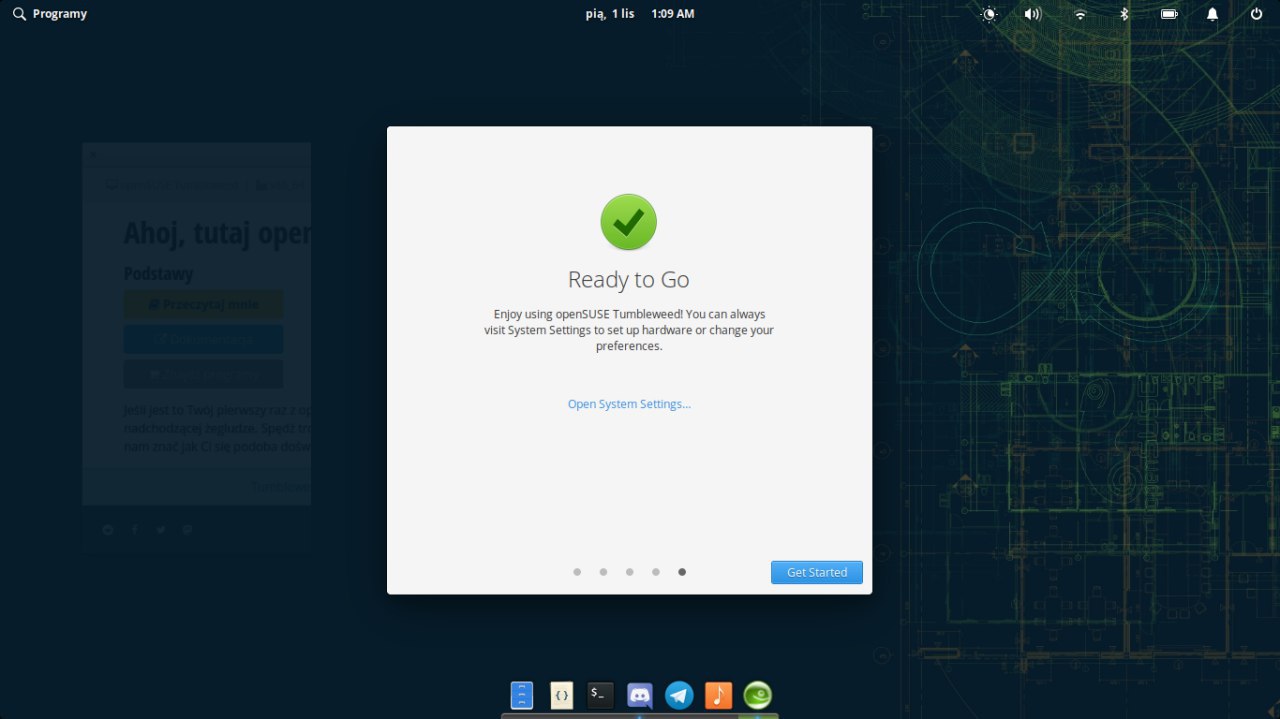Open the battery power indicator
The width and height of the screenshot is (1280, 719).
1168,14
